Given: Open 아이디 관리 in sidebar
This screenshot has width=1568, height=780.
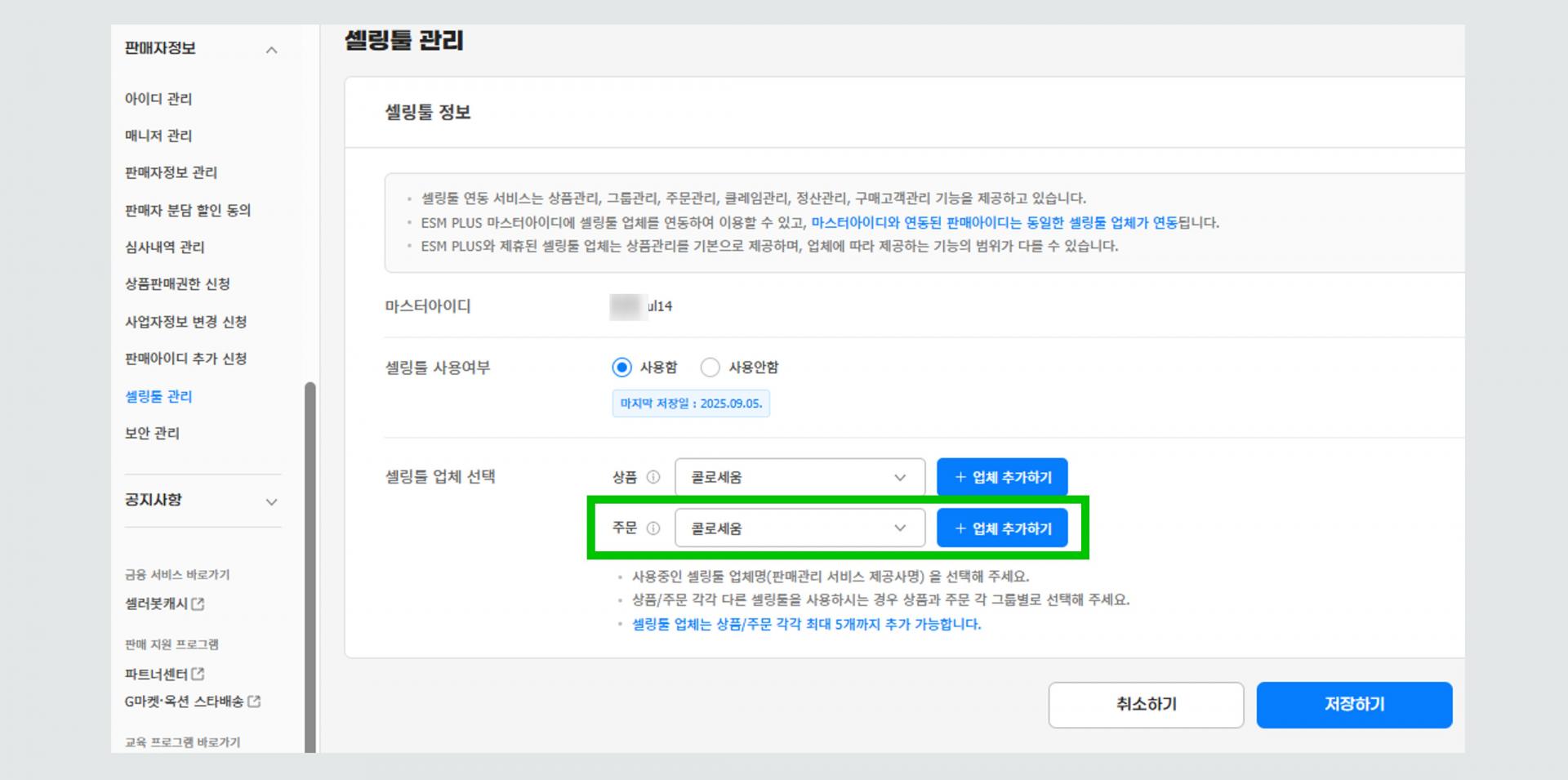Looking at the screenshot, I should 158,99.
